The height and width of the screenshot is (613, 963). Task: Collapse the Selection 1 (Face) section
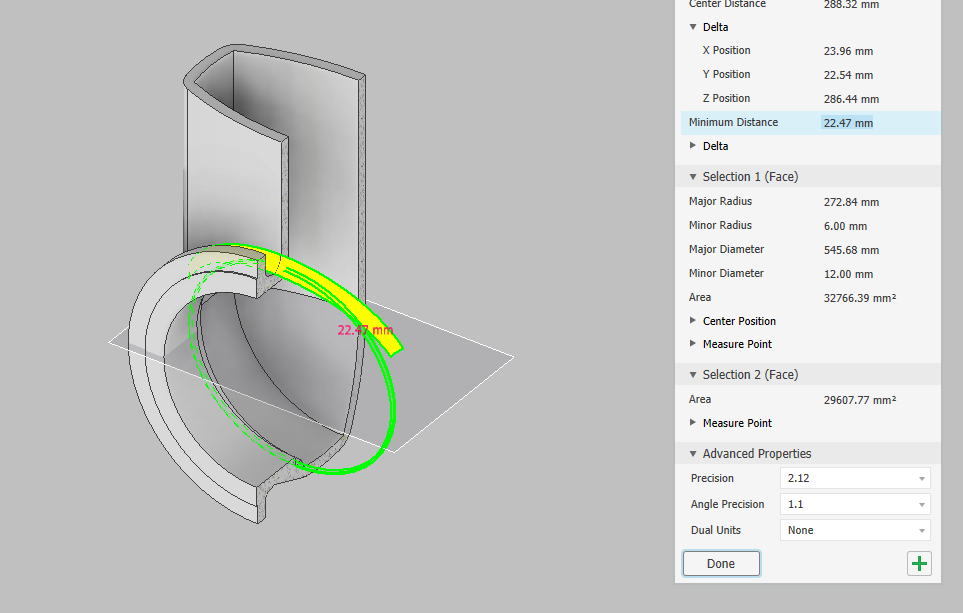tap(693, 176)
